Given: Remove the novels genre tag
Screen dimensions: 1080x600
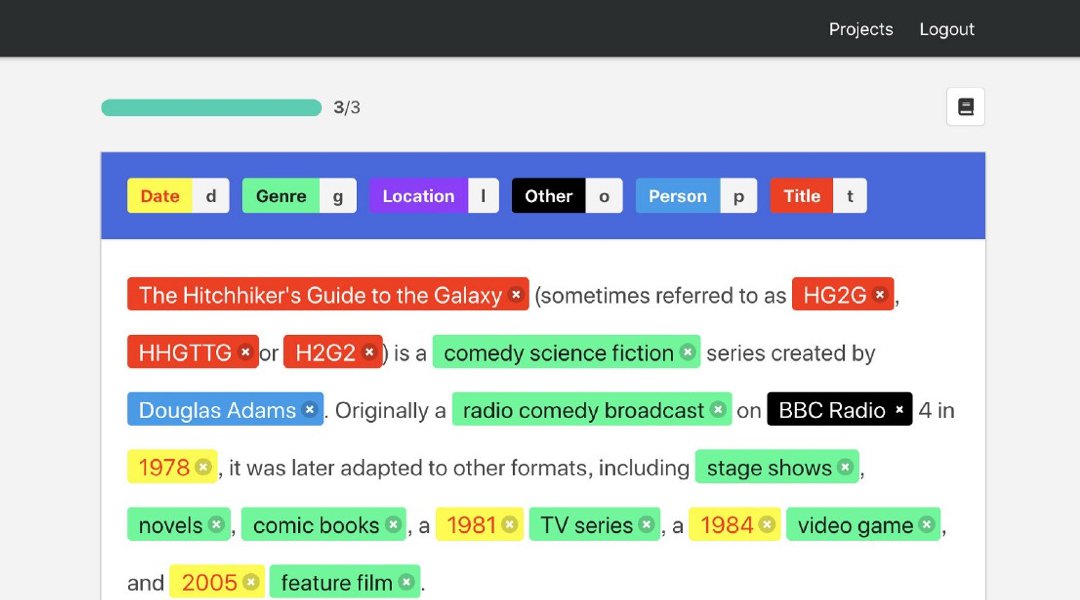Looking at the screenshot, I should click(216, 524).
